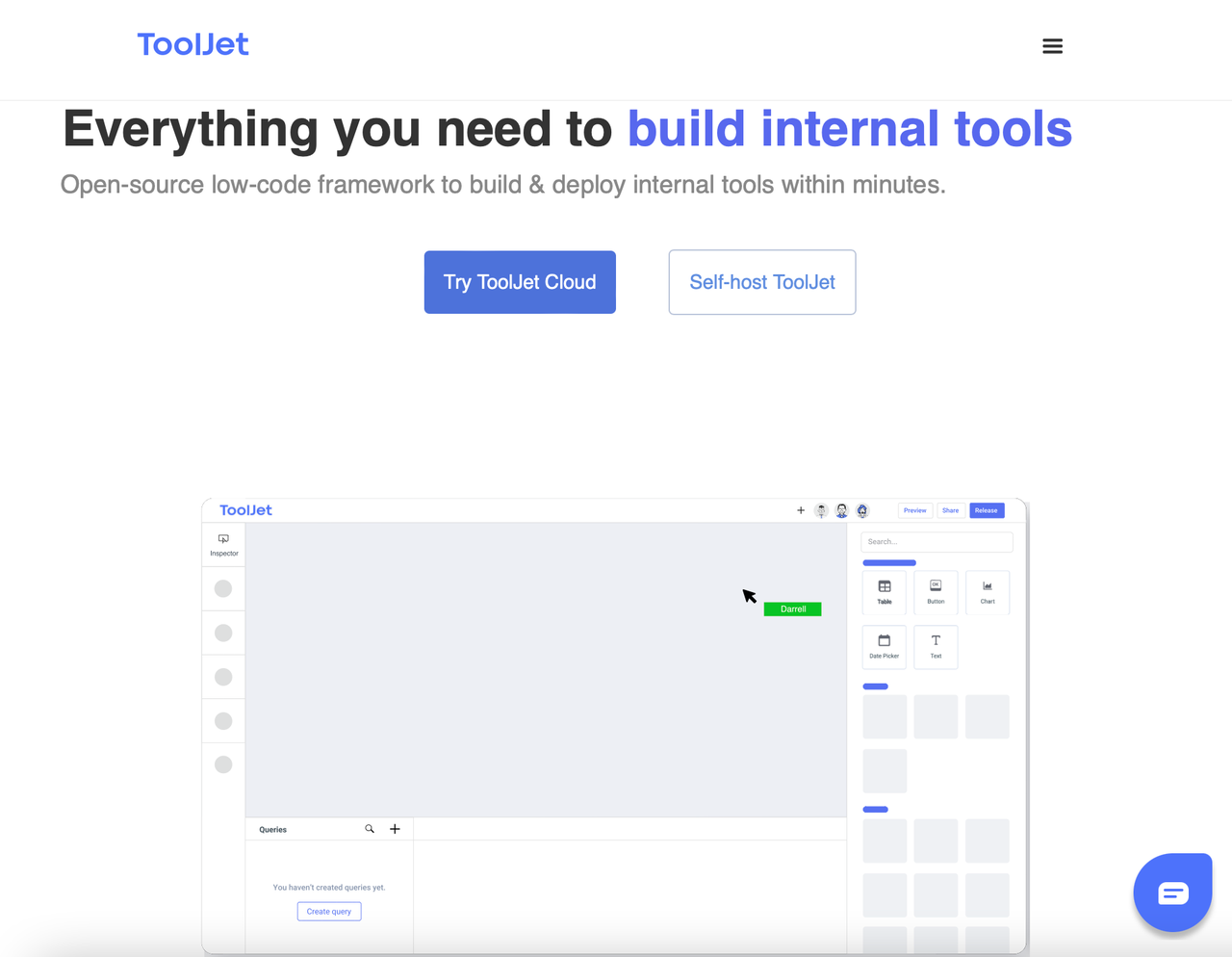Click the green Darrell cursor label
The image size is (1232, 957).
pyautogui.click(x=792, y=609)
